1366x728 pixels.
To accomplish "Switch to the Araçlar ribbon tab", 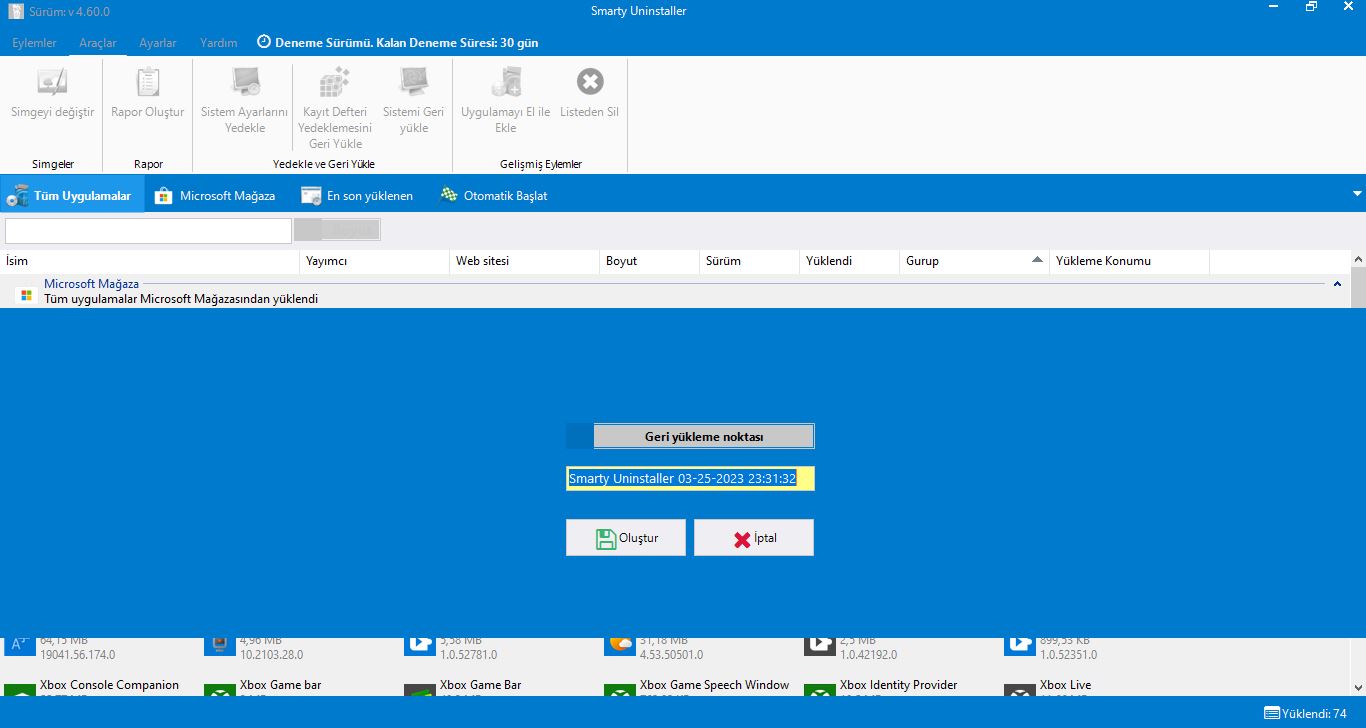I will click(98, 43).
